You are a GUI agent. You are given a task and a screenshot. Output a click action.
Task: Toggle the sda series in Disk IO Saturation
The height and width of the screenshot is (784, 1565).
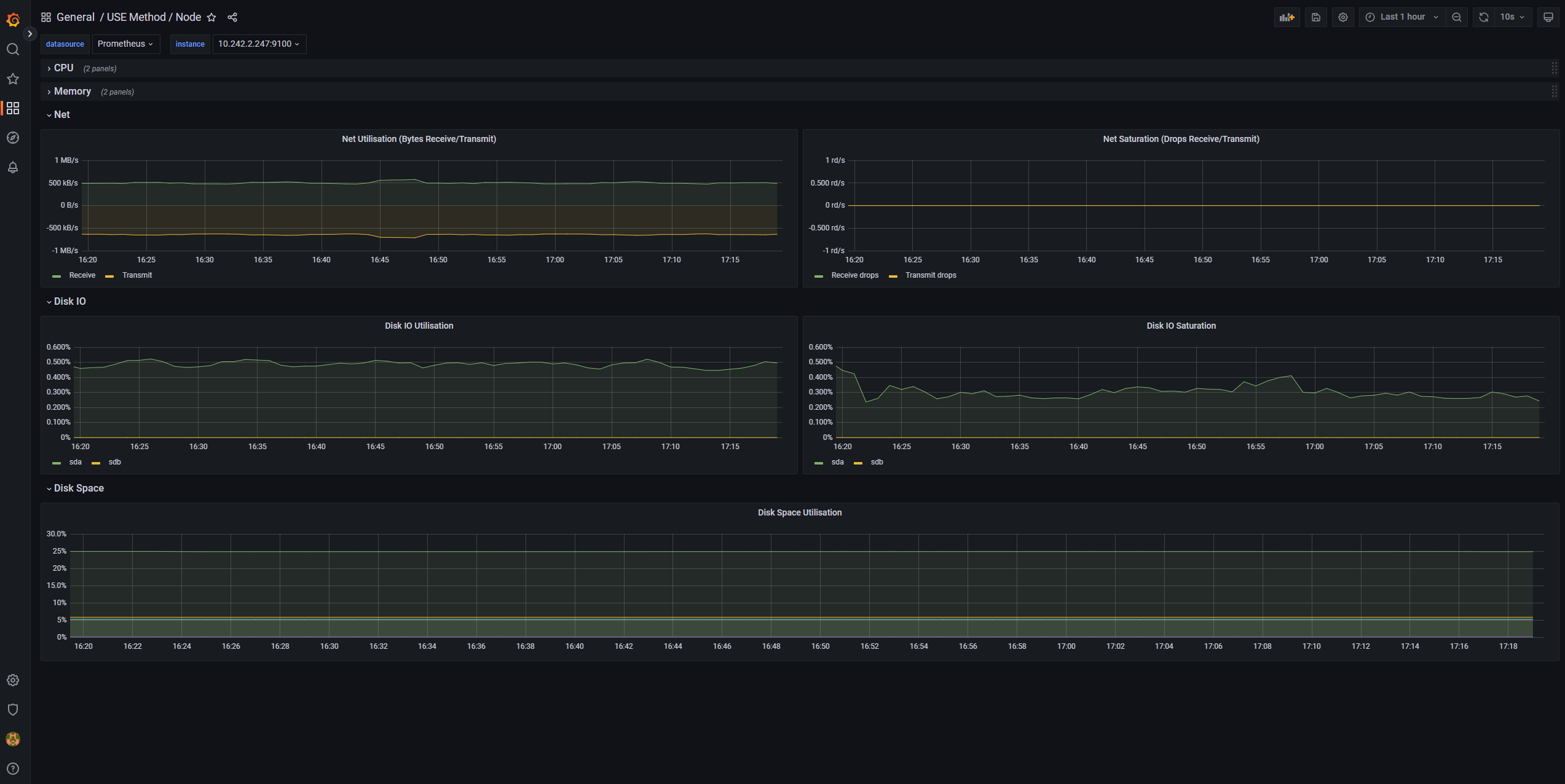coord(838,462)
